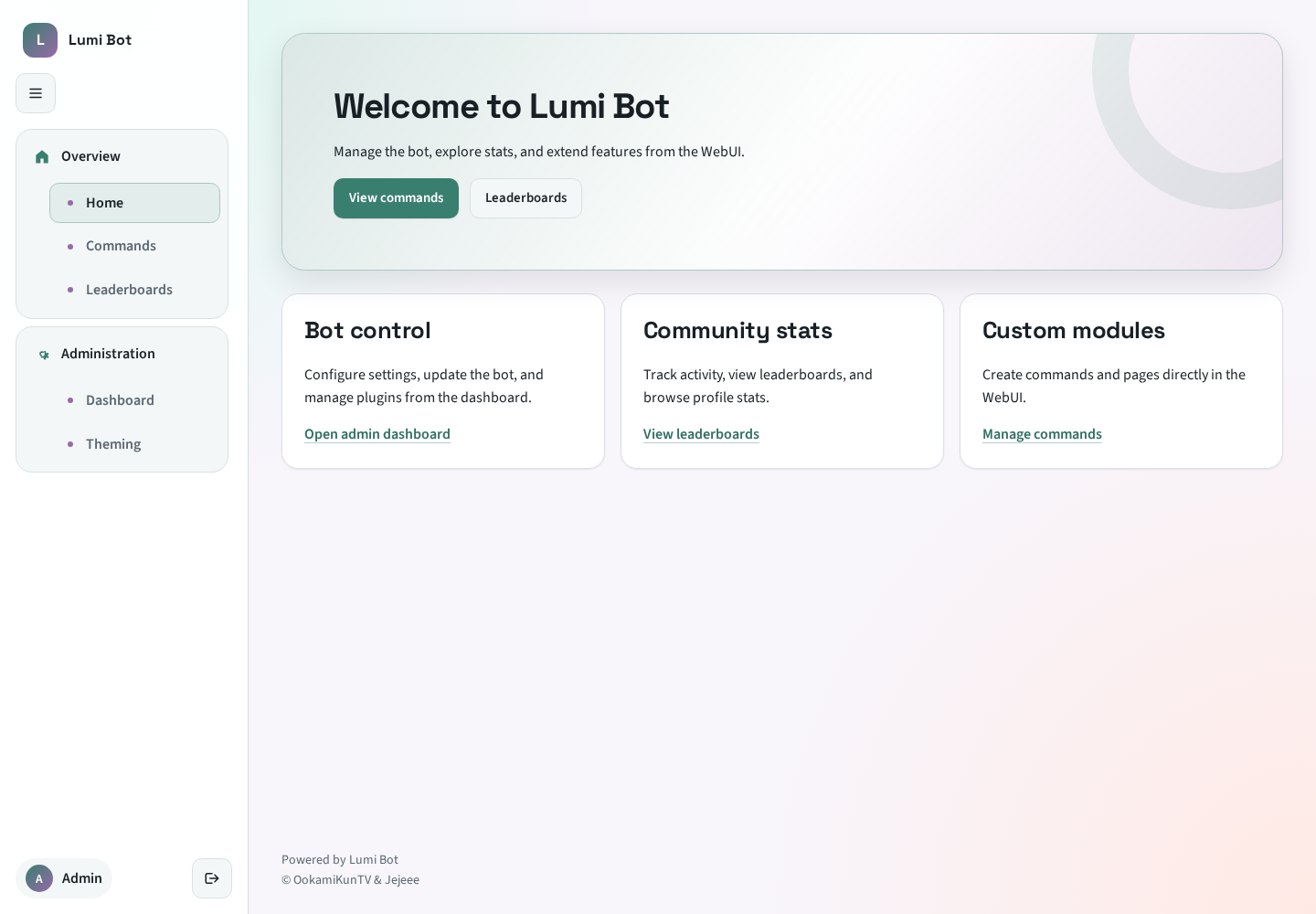Open Dashboard under Administration

(x=134, y=400)
